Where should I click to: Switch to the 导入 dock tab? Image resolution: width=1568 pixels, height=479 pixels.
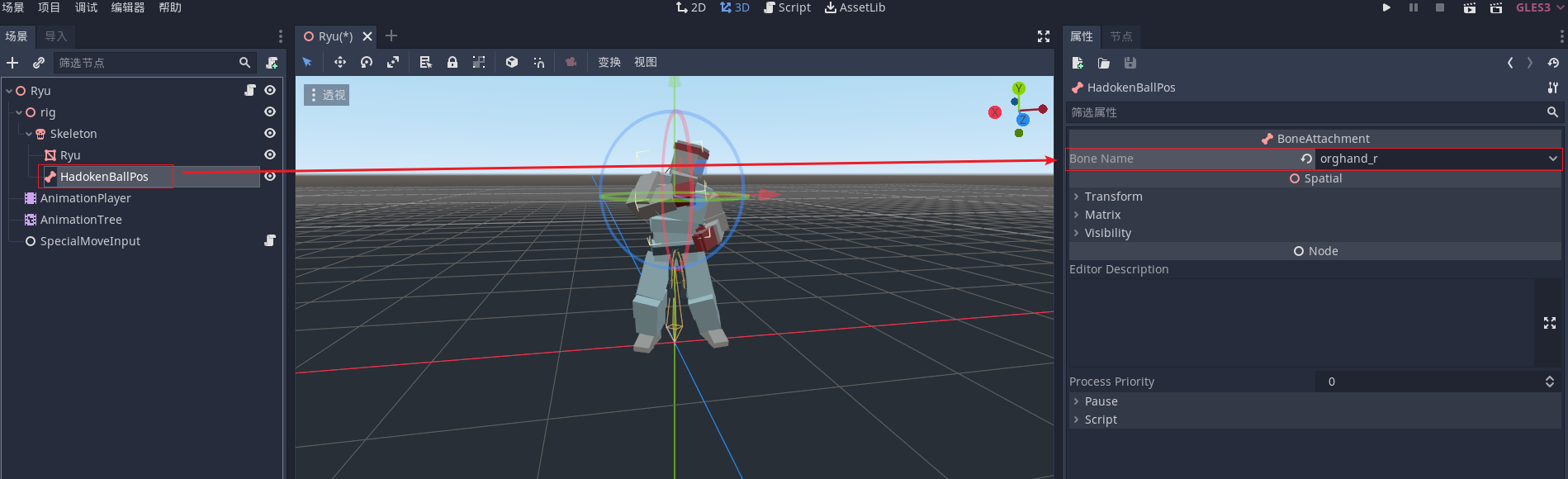[x=56, y=36]
